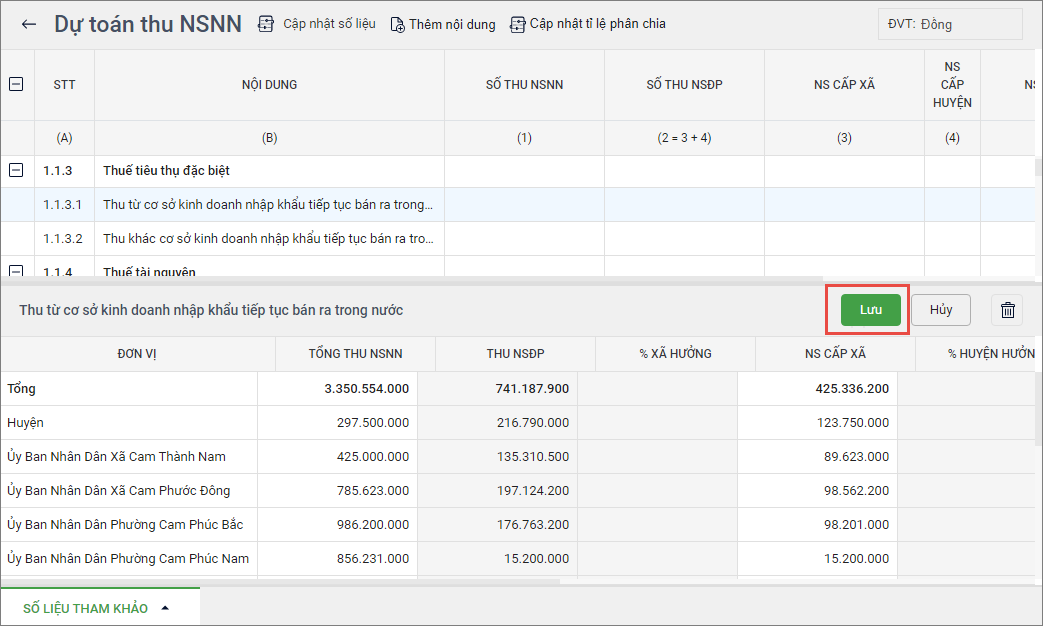Image resolution: width=1043 pixels, height=626 pixels.
Task: Click the back arrow icon
Action: 29,24
